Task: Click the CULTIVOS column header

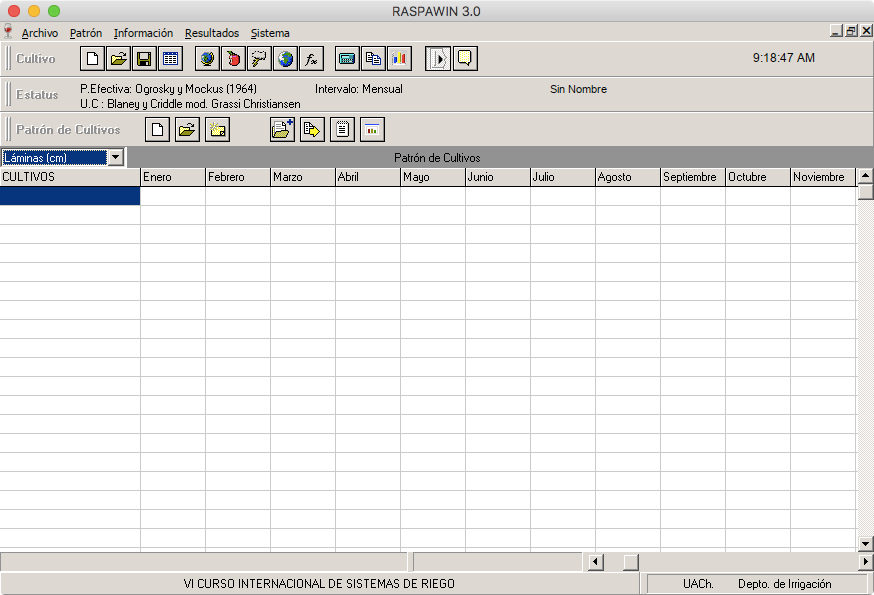Action: coord(70,177)
